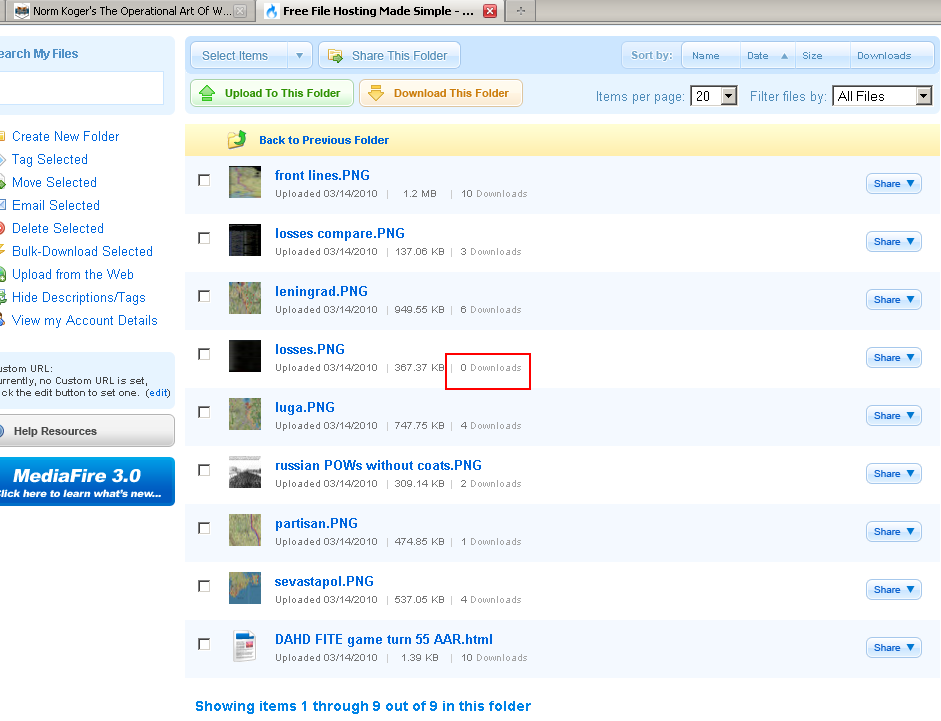The width and height of the screenshot is (941, 721).
Task: Select the Free File Hosting Made Simple tab
Action: coord(379,11)
